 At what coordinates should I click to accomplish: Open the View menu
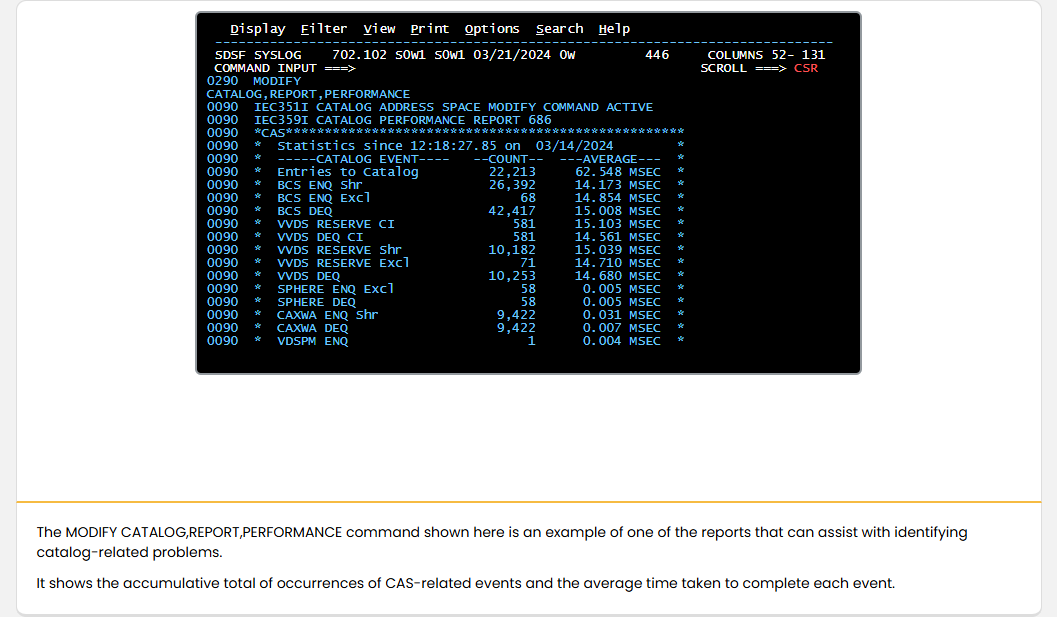379,29
